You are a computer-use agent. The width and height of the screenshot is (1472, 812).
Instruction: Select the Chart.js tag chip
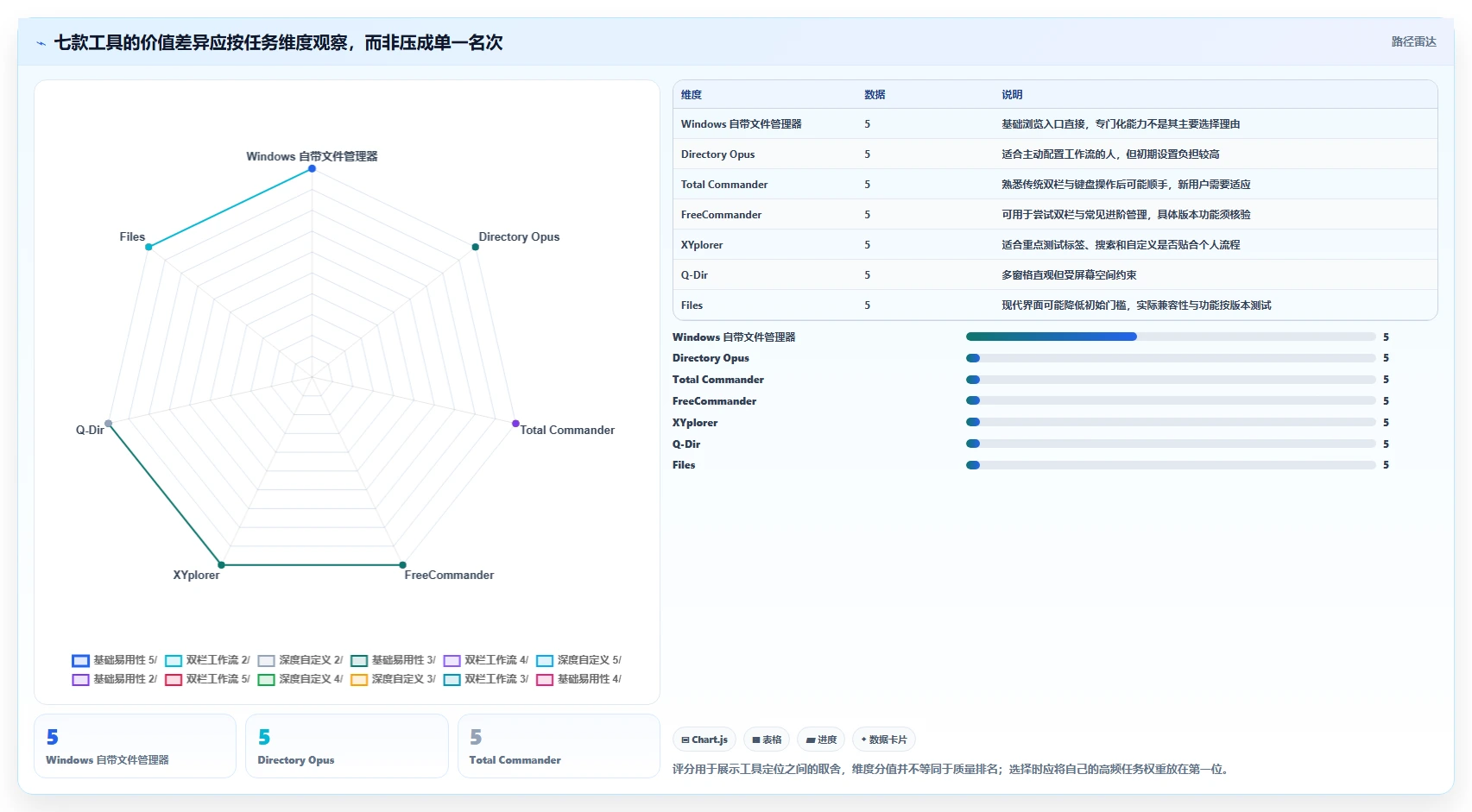pos(704,740)
